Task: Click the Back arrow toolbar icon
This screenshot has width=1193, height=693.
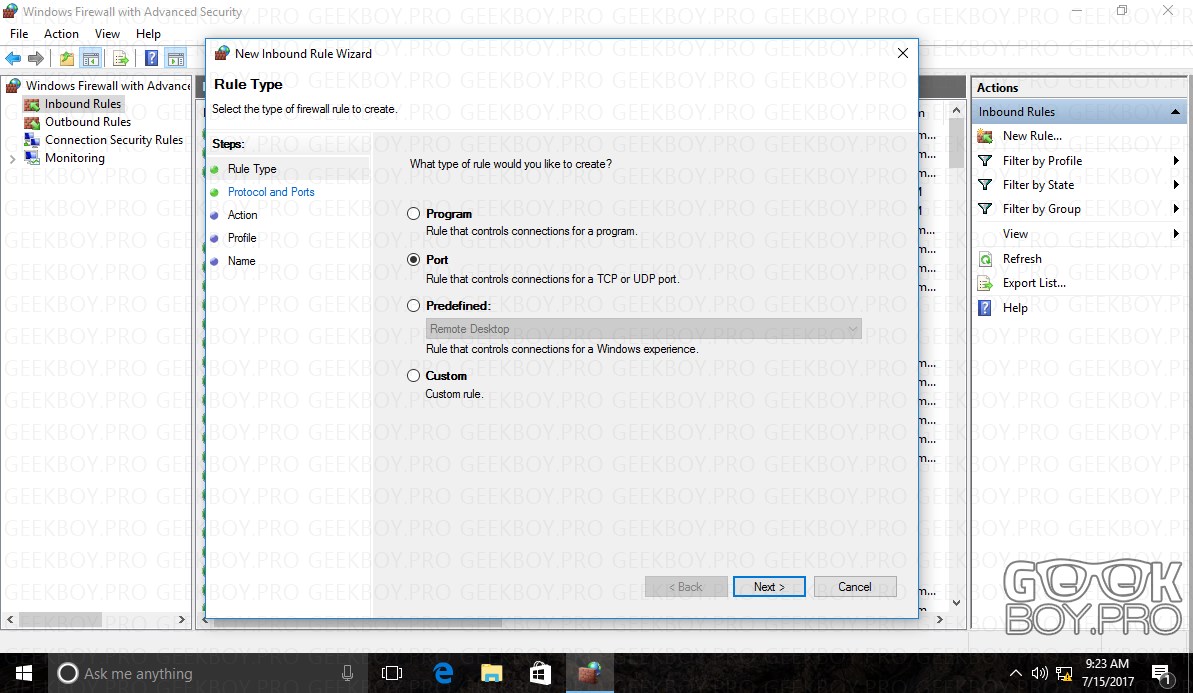Action: (x=13, y=59)
